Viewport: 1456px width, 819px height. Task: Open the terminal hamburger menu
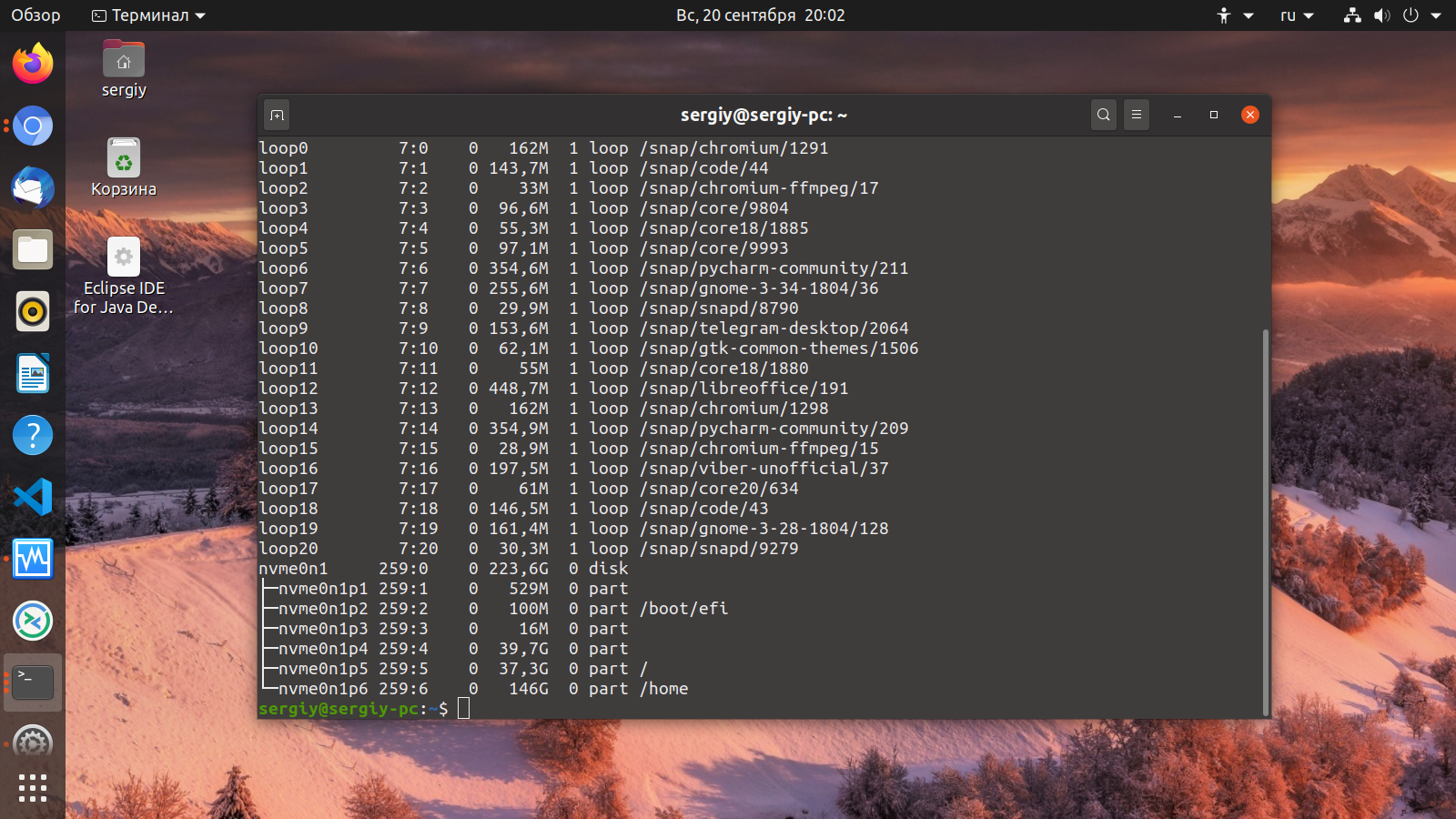(1137, 115)
